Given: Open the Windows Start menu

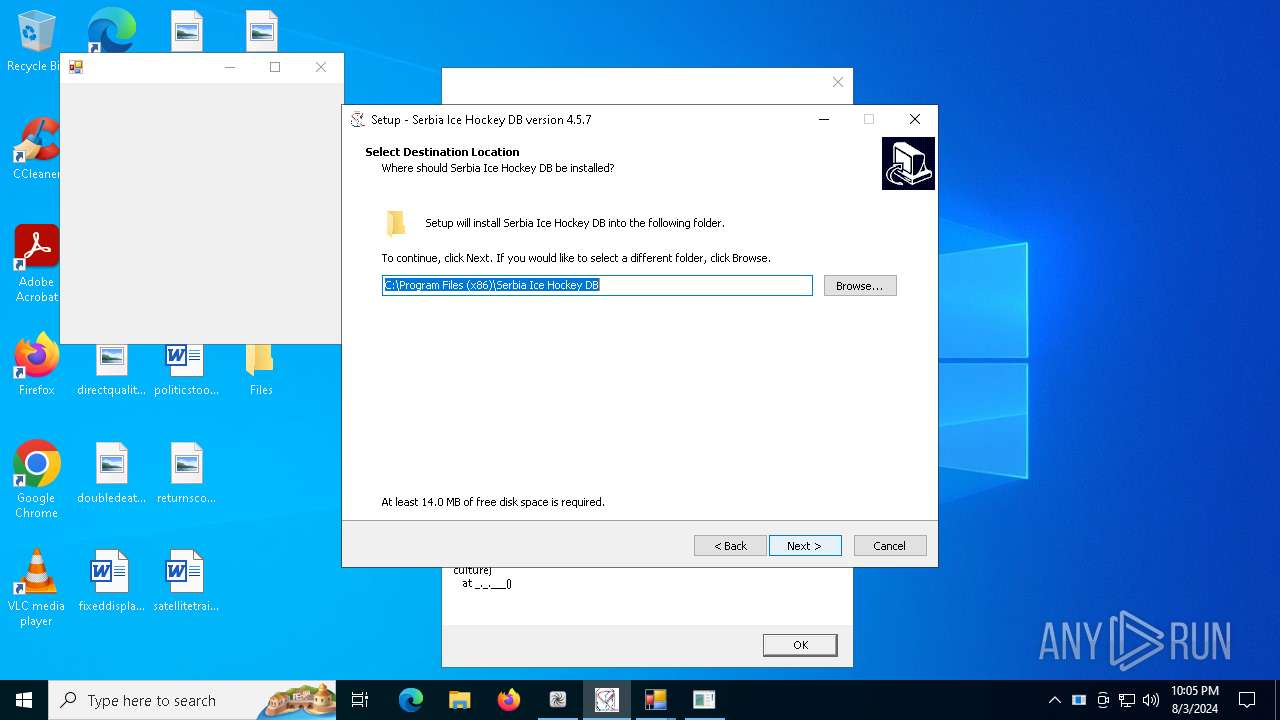Looking at the screenshot, I should 24,700.
